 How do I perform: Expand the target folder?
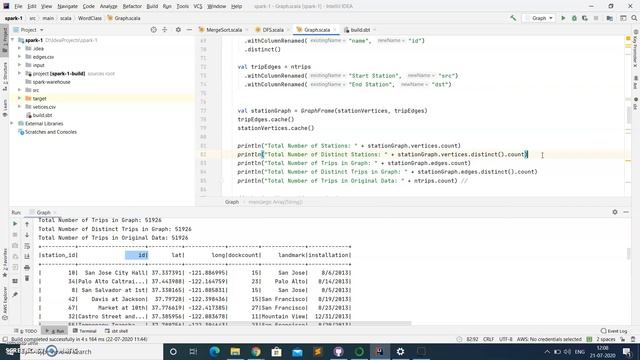click(x=19, y=98)
